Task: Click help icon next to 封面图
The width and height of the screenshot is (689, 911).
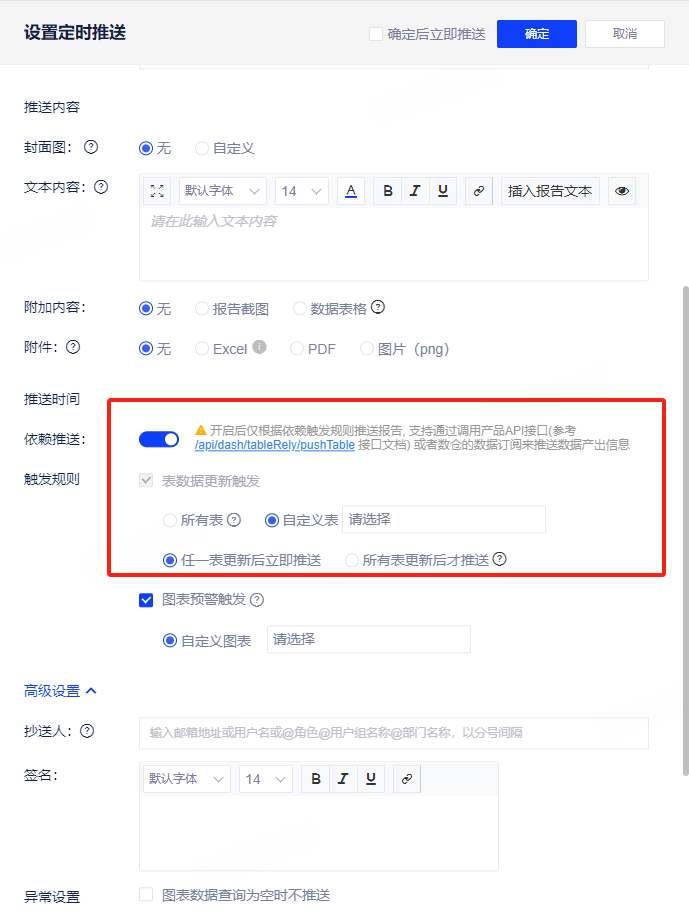Action: tap(91, 147)
